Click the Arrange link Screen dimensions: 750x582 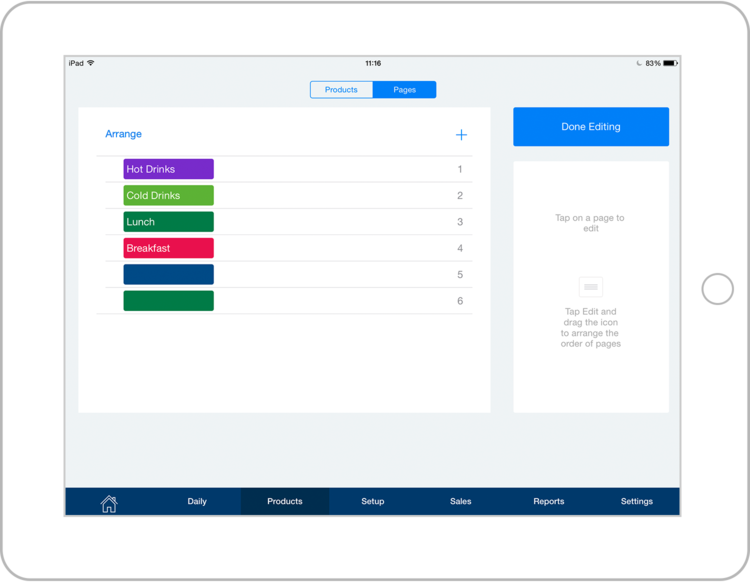coord(123,134)
